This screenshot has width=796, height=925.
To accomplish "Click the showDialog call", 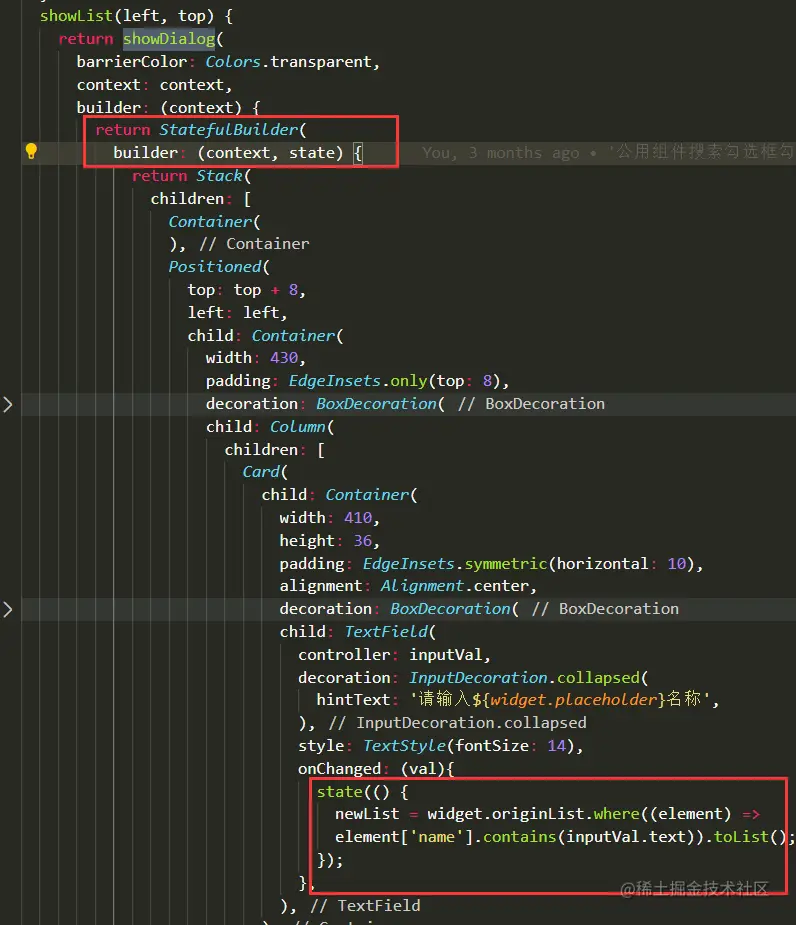I will point(169,39).
